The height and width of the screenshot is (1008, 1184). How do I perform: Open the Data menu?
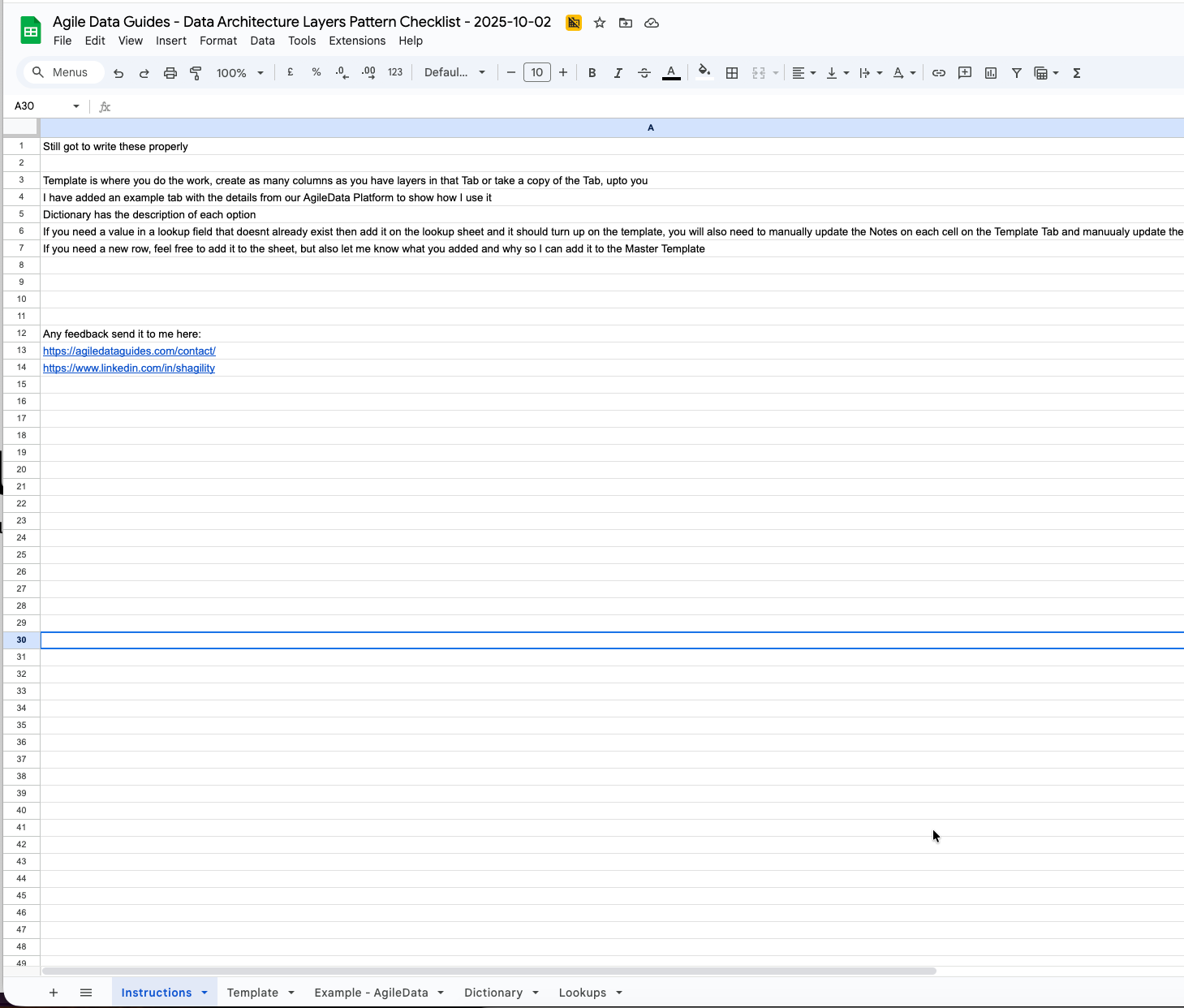[262, 41]
